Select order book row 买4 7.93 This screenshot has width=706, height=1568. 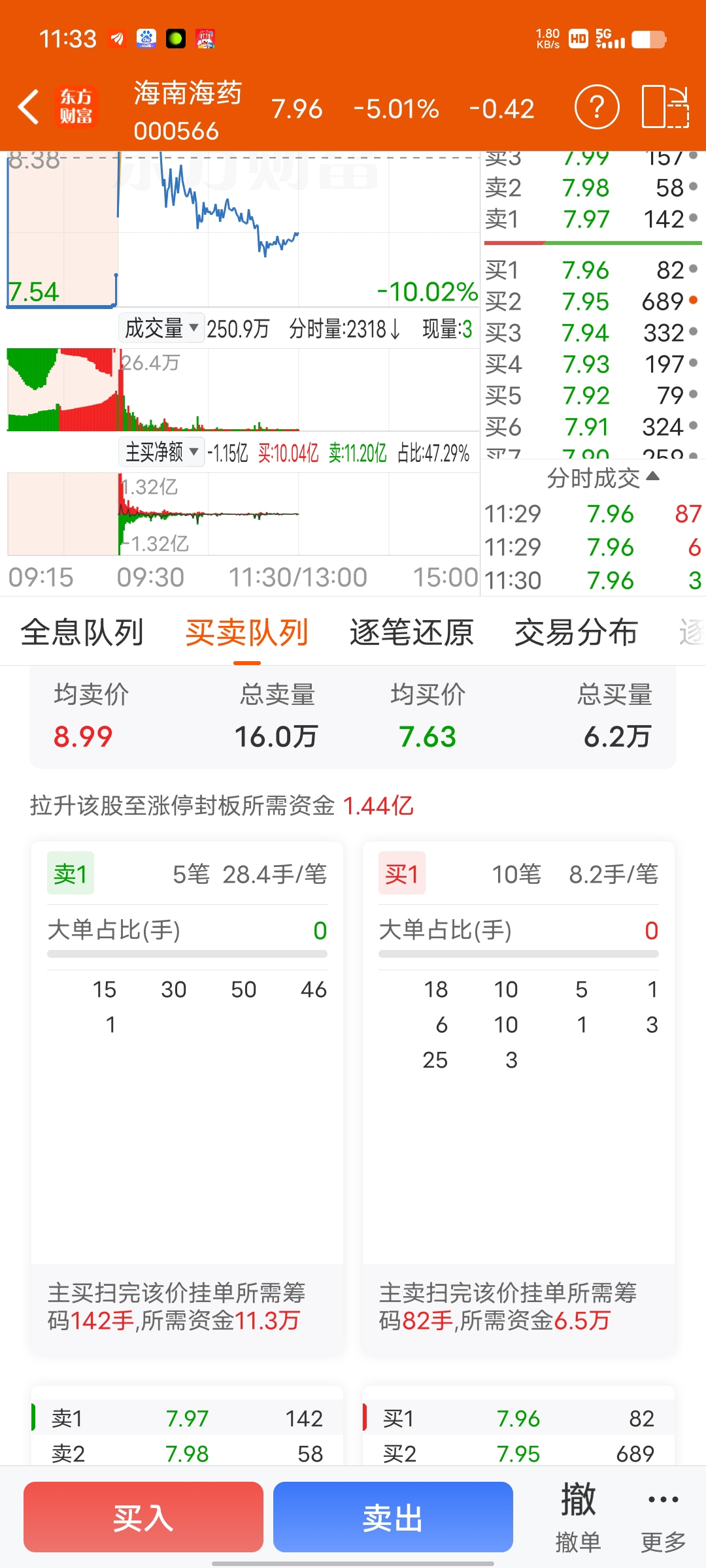592,364
